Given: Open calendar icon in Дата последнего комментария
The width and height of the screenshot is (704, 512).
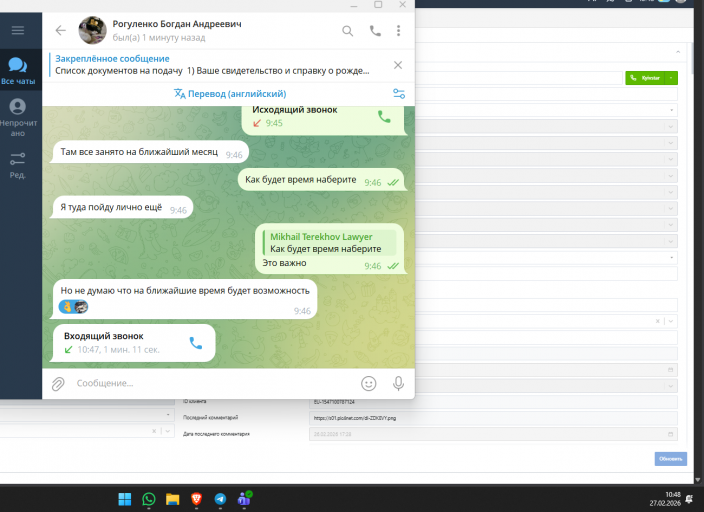Looking at the screenshot, I should [x=670, y=434].
